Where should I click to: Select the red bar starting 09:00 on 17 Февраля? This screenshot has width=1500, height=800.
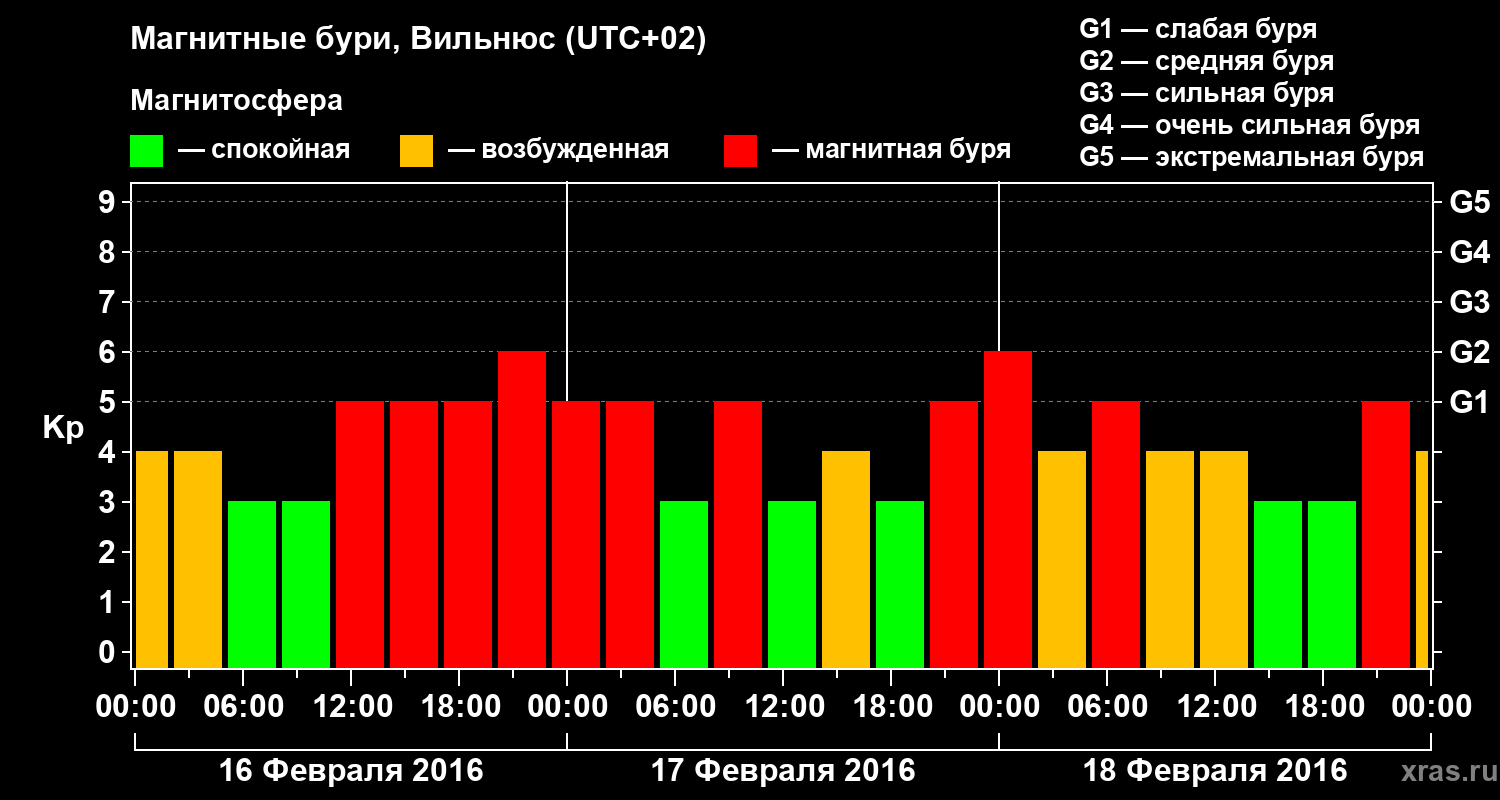(738, 535)
